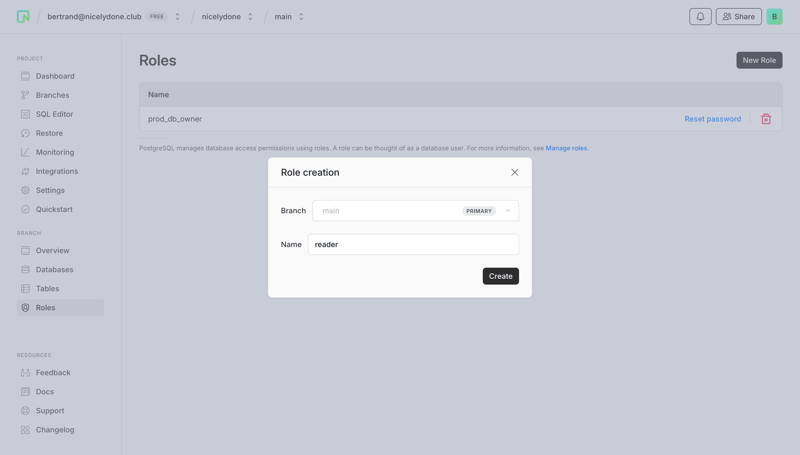The image size is (800, 455).
Task: Click the Restore sidebar icon
Action: 25,133
